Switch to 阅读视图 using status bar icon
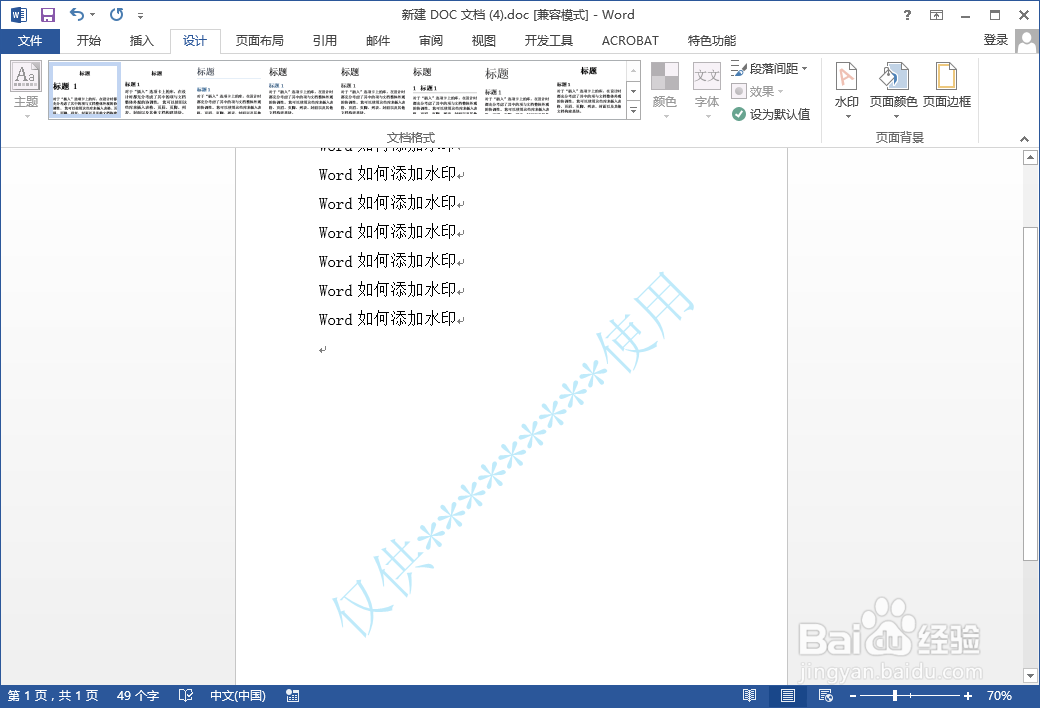1040x708 pixels. pos(750,695)
